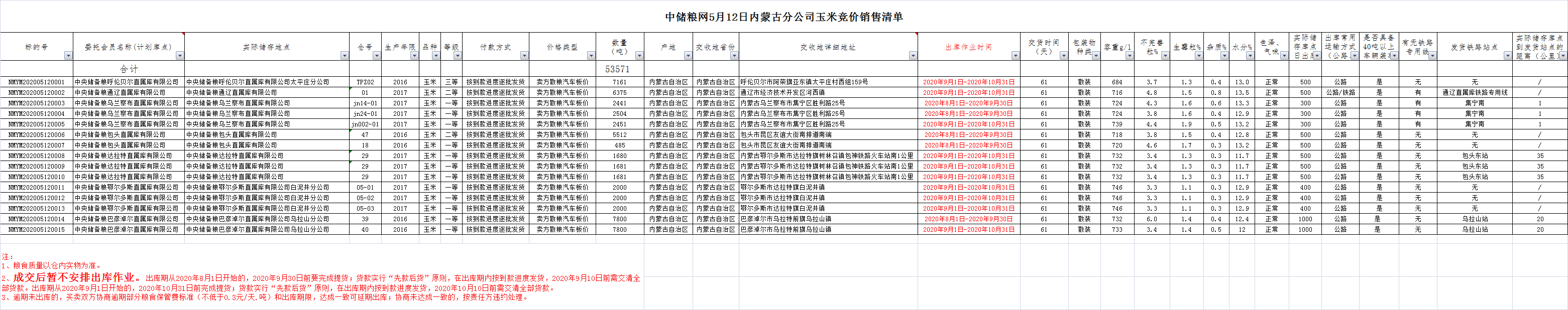Open the 交收地省份 column filter dropdown
Screen dimensions: 1568x310
click(x=734, y=56)
